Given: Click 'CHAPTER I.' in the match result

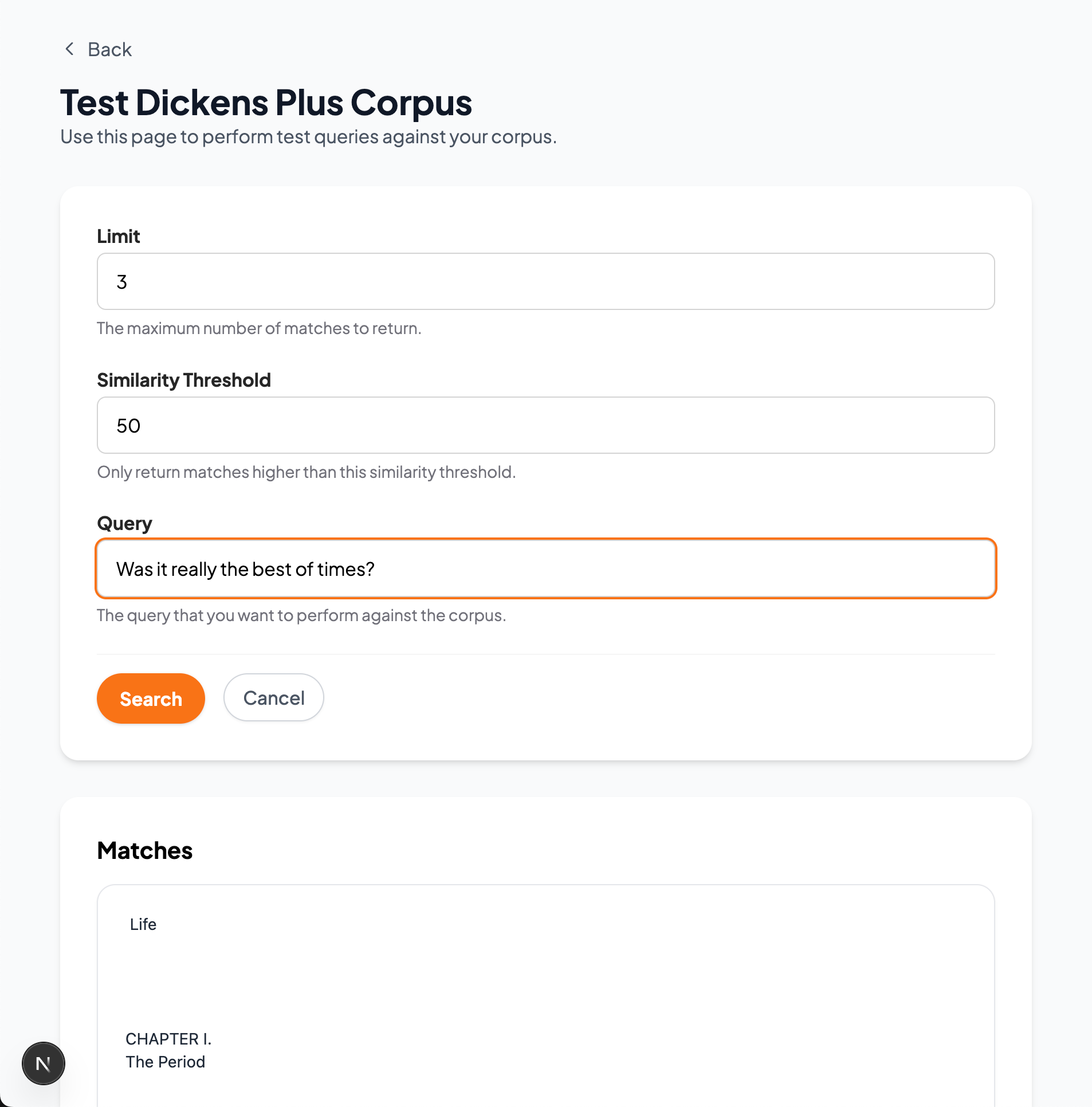Looking at the screenshot, I should tap(168, 1039).
